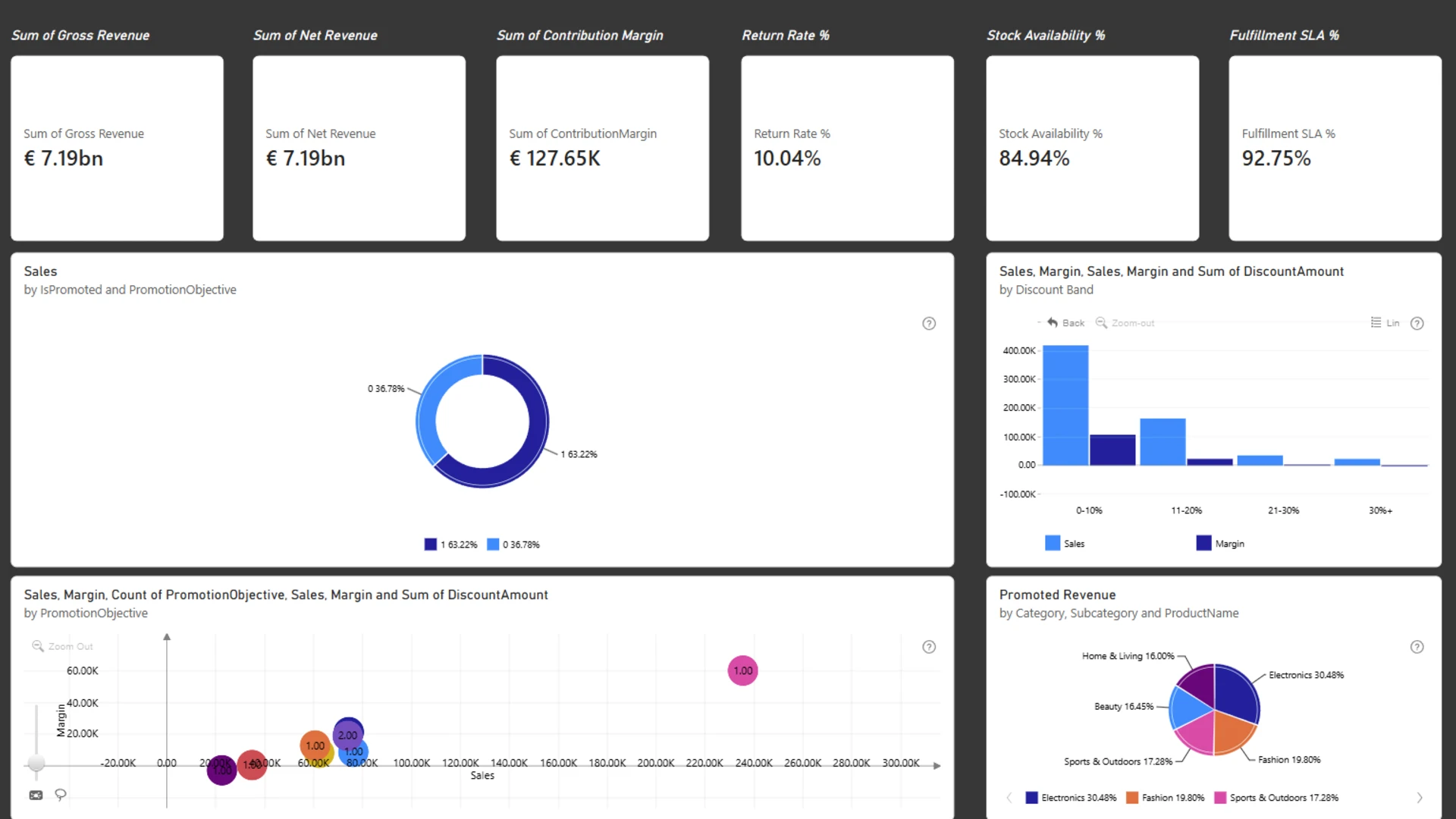Click the '30%+' axis label in bar chart

1380,510
